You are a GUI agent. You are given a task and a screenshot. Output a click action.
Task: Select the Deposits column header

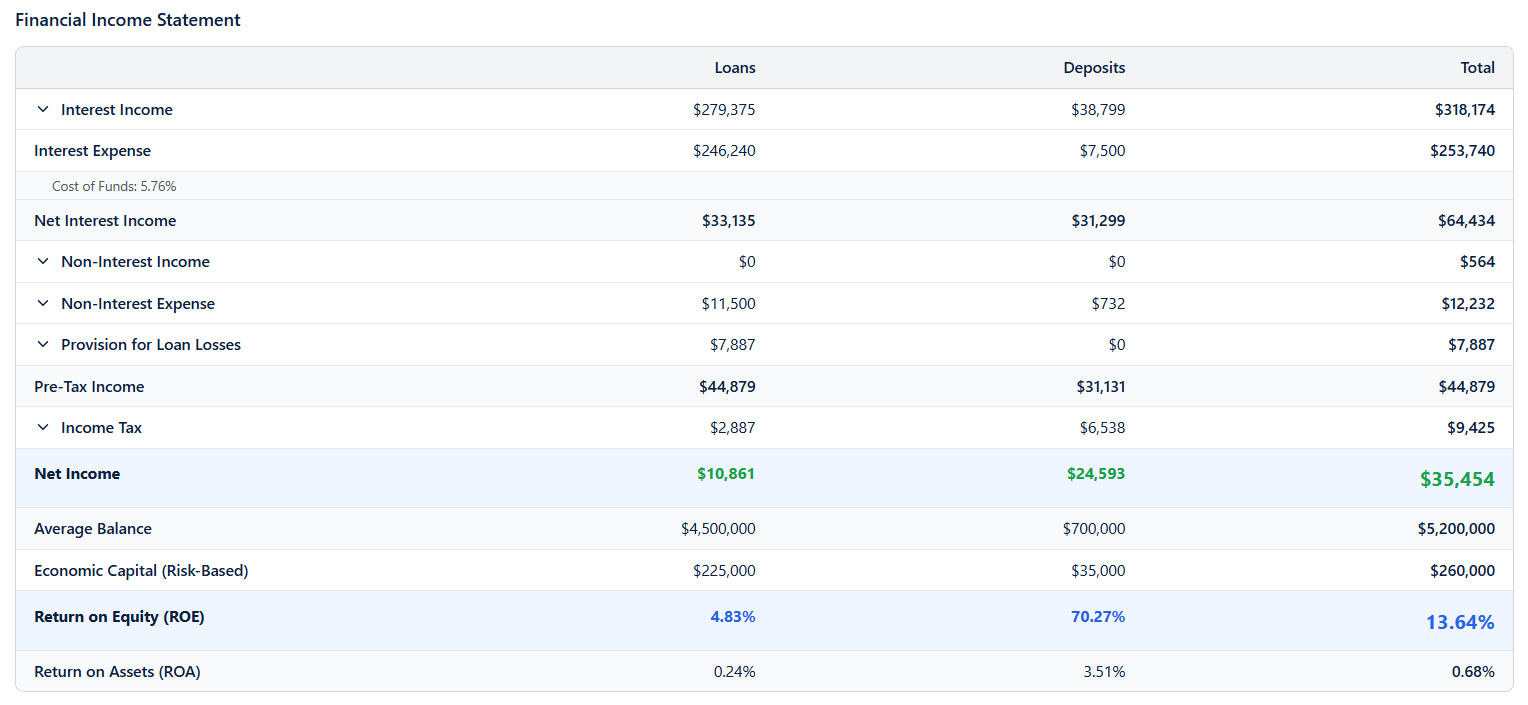tap(1094, 68)
